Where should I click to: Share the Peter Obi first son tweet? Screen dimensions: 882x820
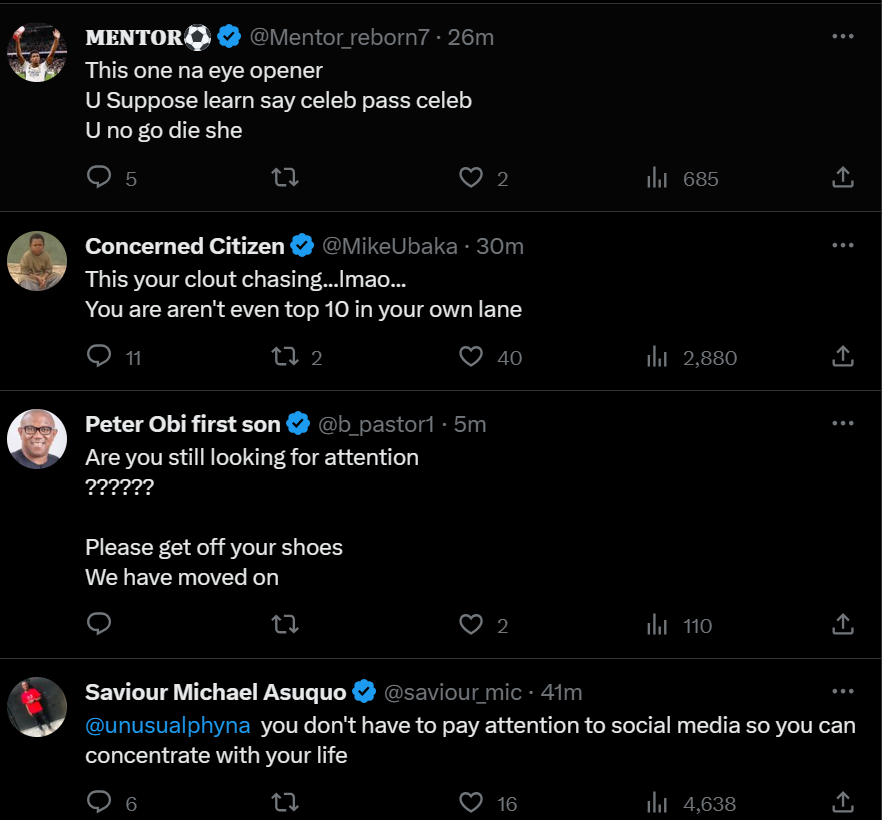(x=843, y=625)
